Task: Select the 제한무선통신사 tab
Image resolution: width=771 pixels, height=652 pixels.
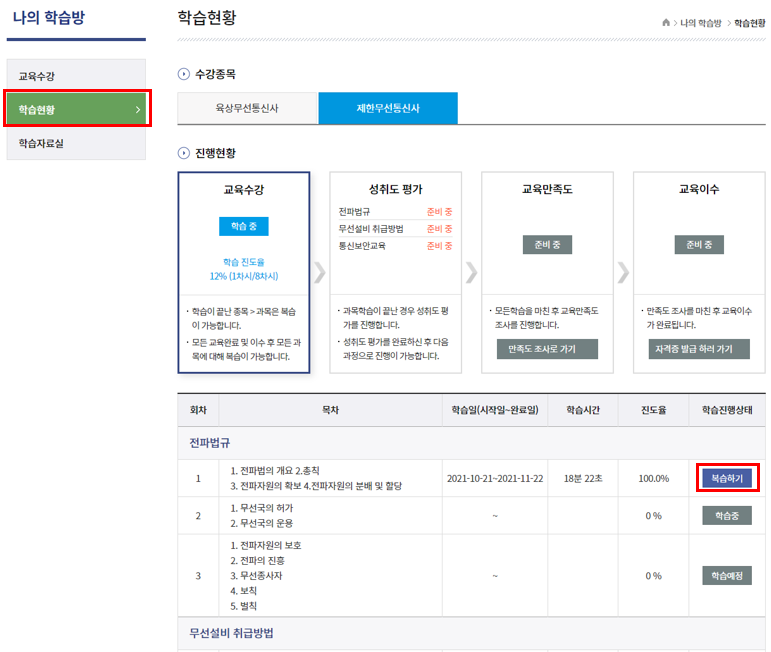Action: click(x=388, y=108)
